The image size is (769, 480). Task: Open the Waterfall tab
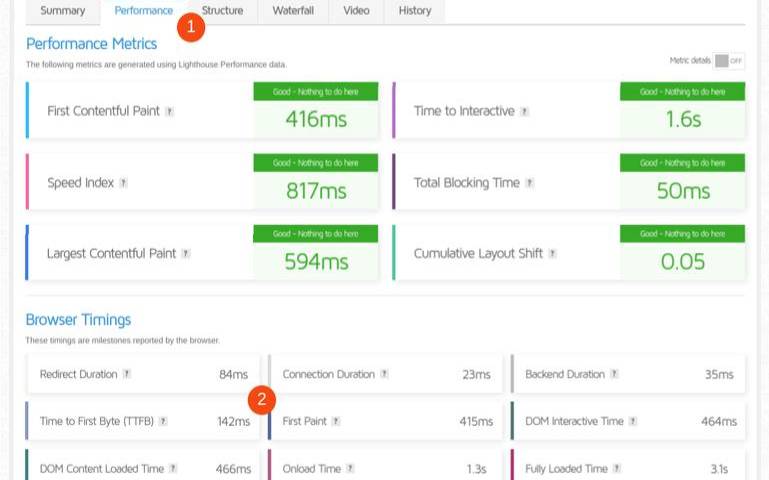point(293,11)
